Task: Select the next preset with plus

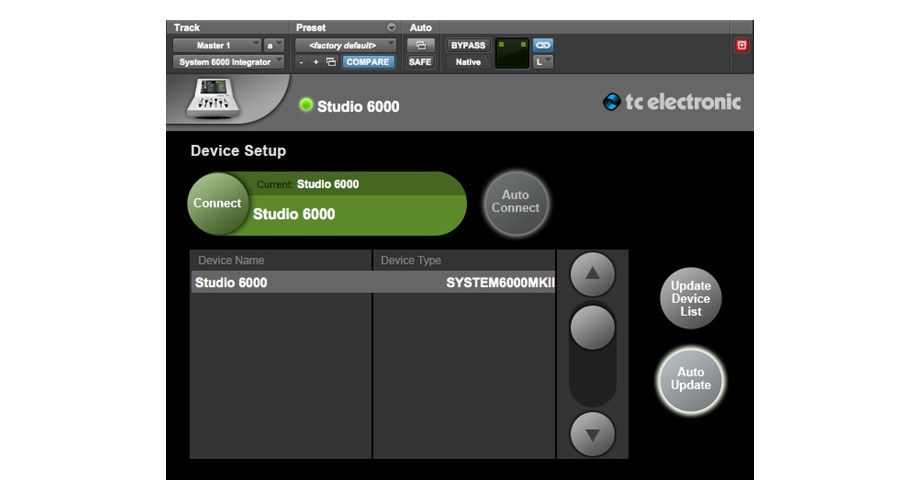Action: [x=316, y=62]
